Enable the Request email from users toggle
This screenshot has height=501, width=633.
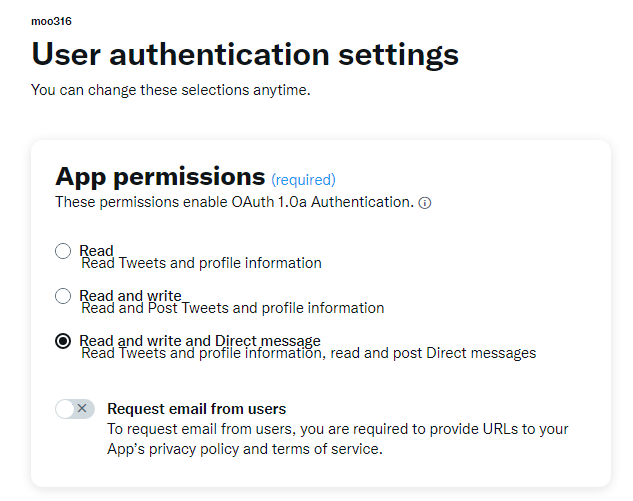(75, 409)
